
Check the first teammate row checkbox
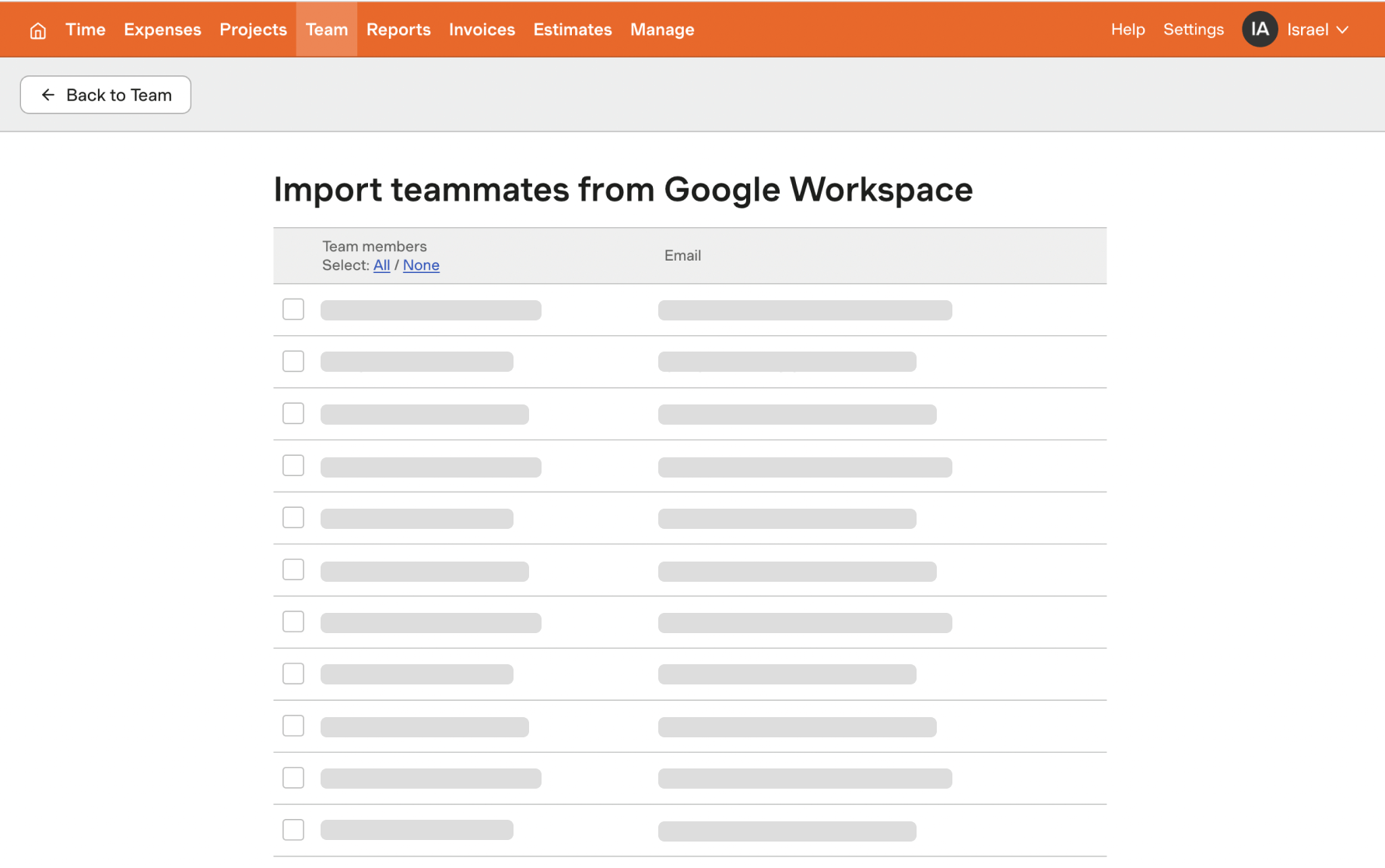click(293, 310)
